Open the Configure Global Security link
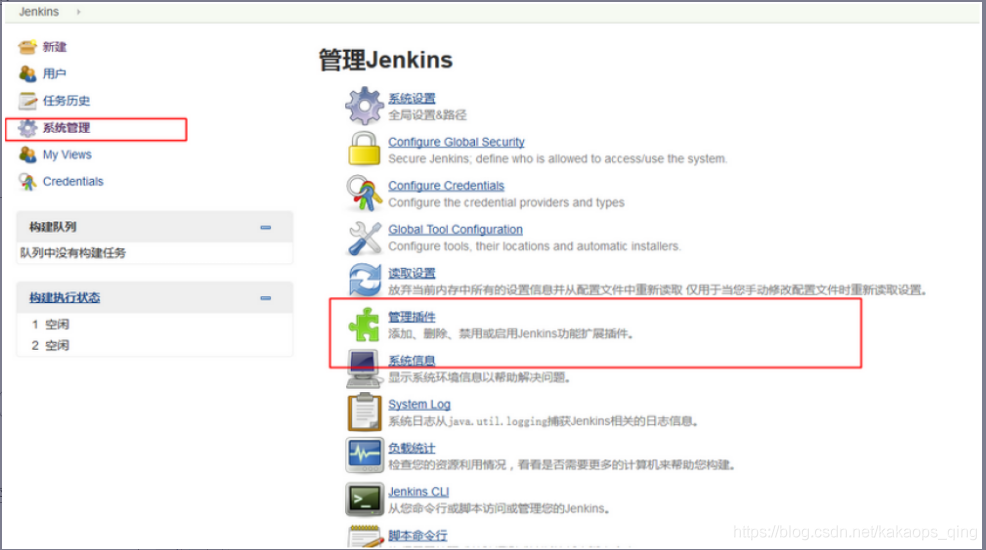This screenshot has width=986, height=550. (x=456, y=142)
